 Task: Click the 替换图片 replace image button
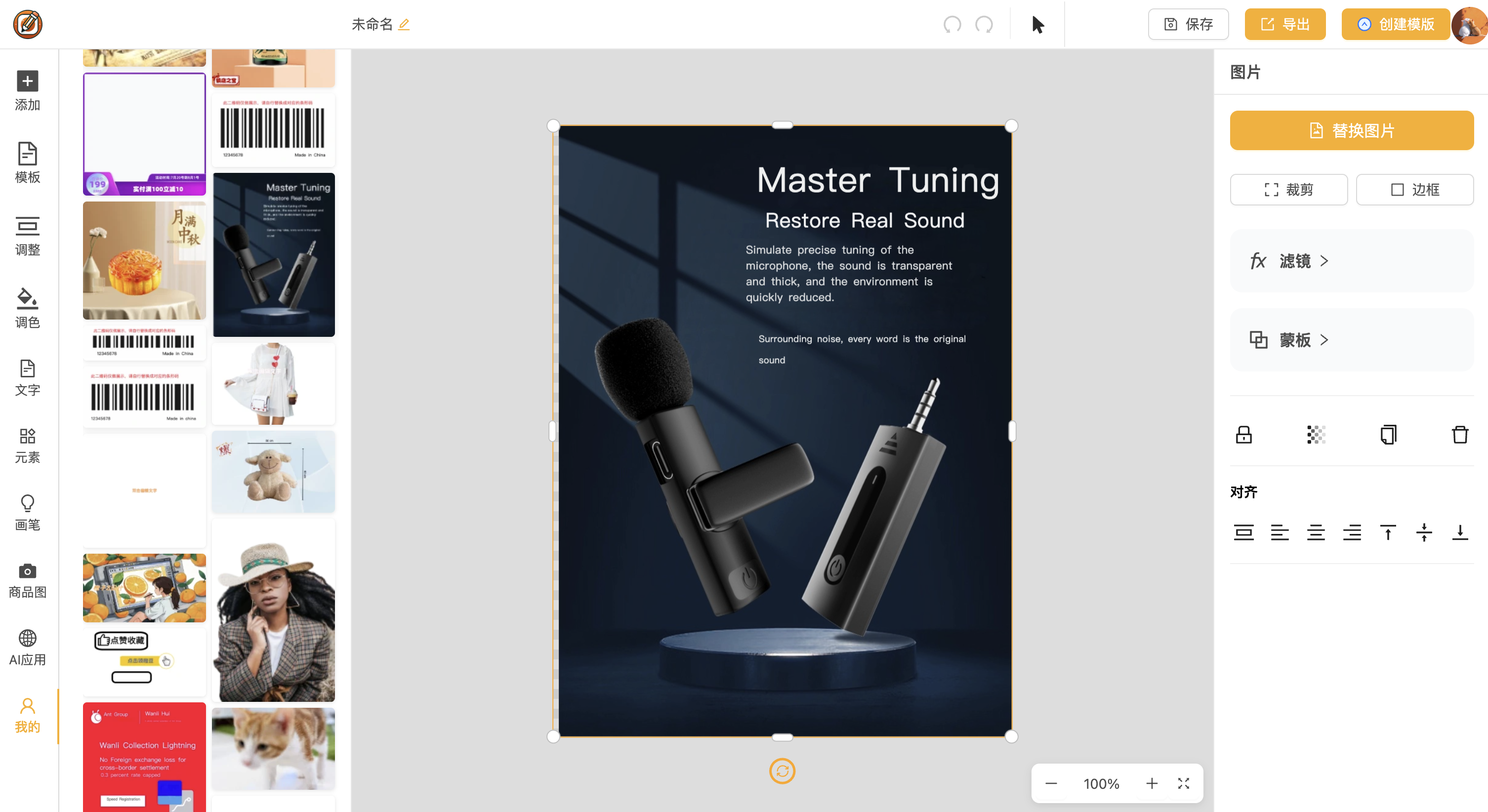pyautogui.click(x=1352, y=130)
